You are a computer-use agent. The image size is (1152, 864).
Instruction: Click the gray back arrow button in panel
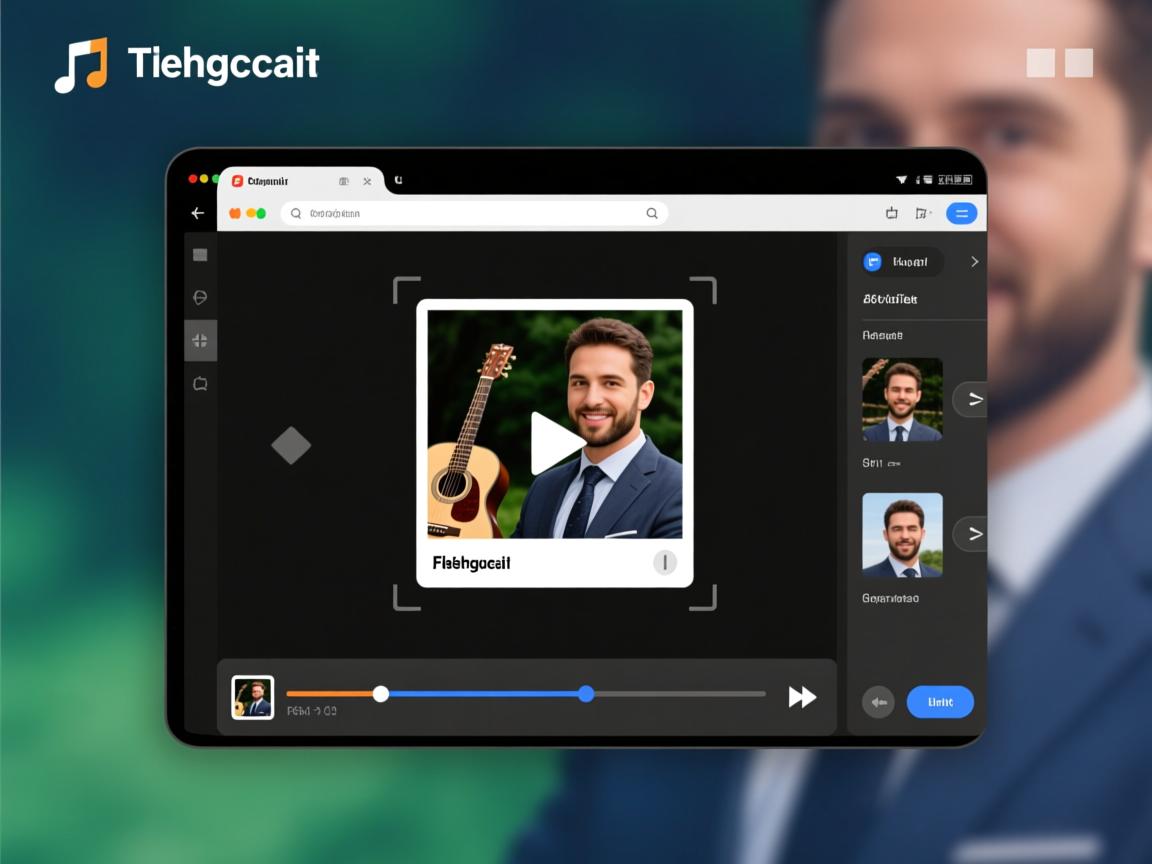click(878, 702)
